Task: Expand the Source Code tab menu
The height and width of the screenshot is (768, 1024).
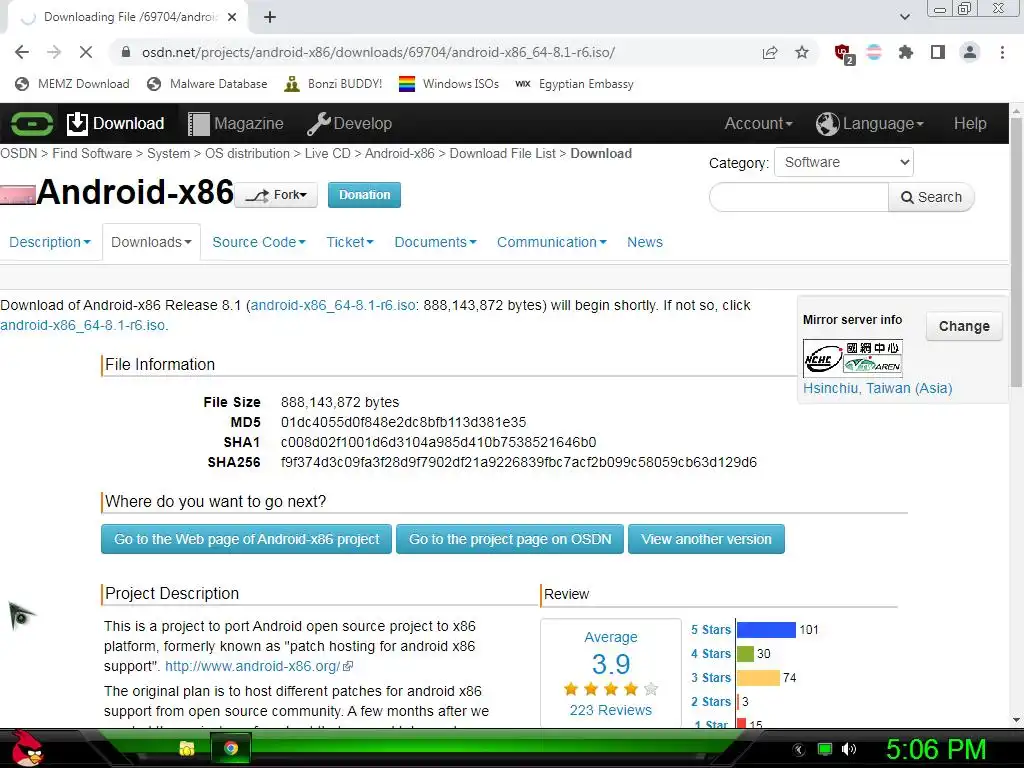Action: pos(259,242)
